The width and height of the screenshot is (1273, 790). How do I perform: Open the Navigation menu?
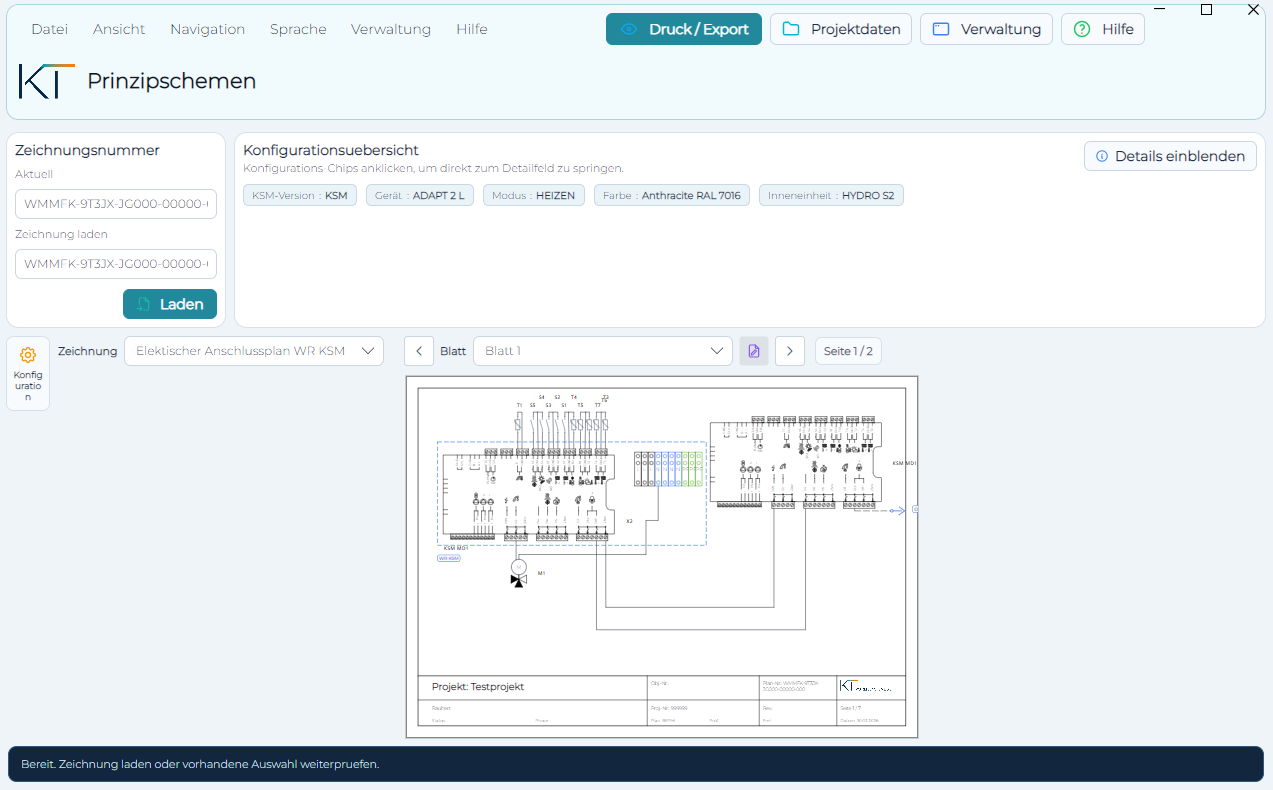click(x=207, y=29)
